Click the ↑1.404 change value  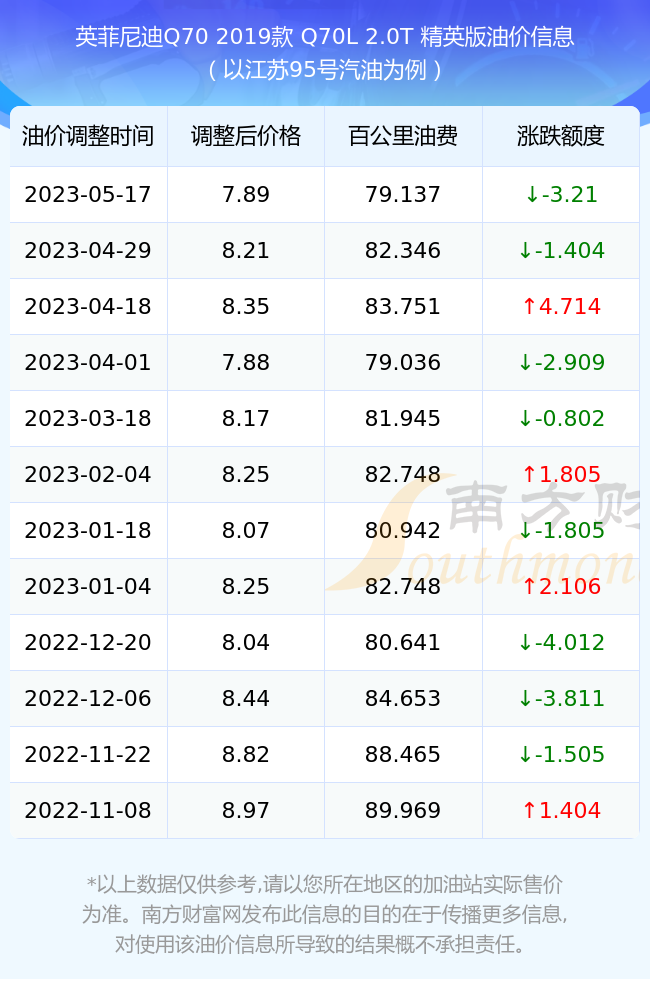point(561,811)
